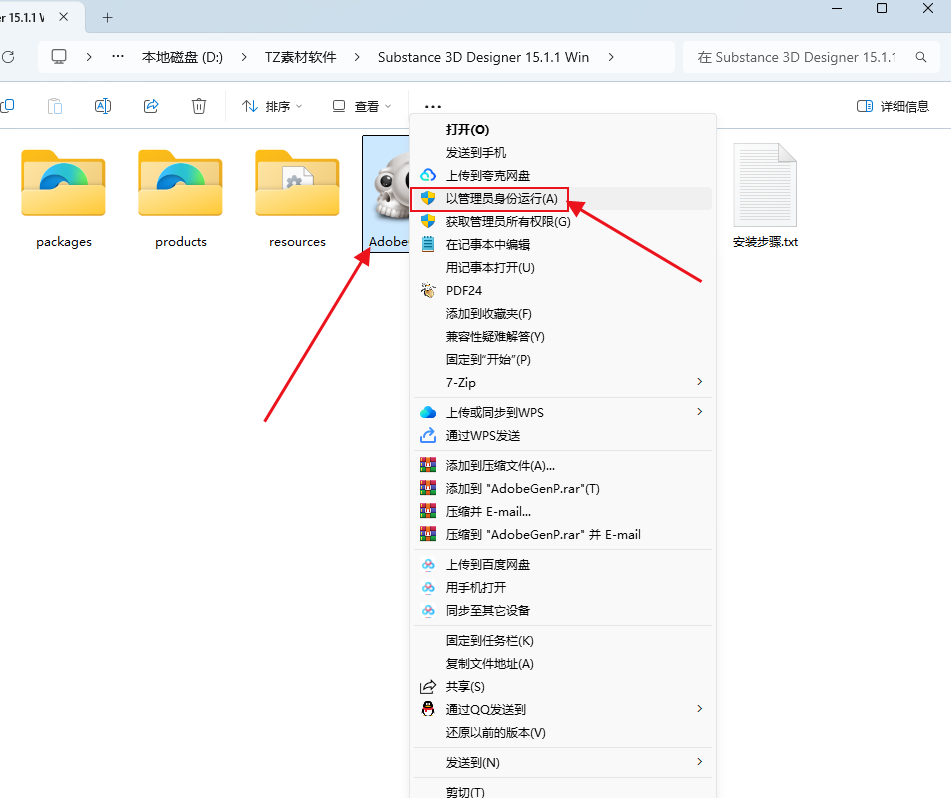Viewport: 951px width, 798px height.
Task: Choose 压缩到 "AdobeGenP.rar" 并 E-mail item
Action: 563,535
